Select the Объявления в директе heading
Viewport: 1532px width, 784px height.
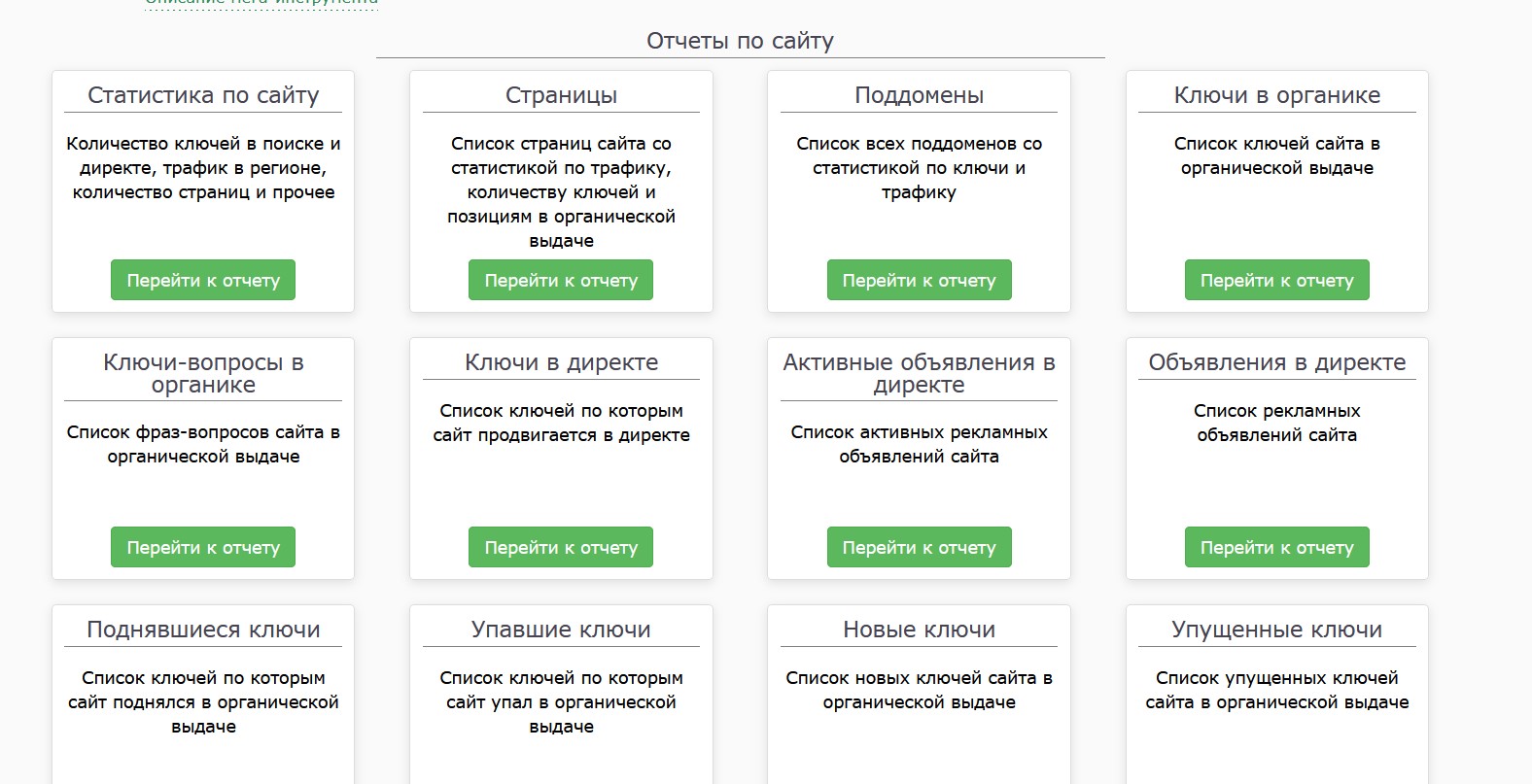pyautogui.click(x=1276, y=362)
